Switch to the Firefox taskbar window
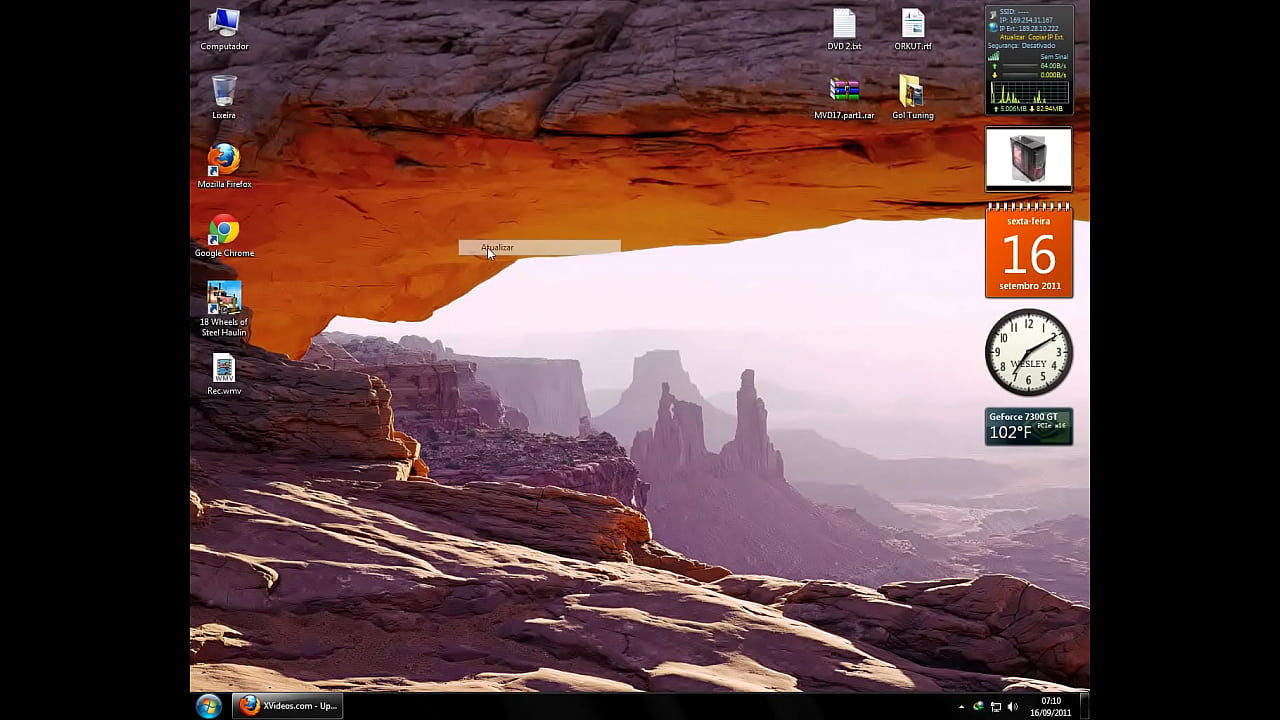Viewport: 1280px width, 720px height. click(x=288, y=706)
